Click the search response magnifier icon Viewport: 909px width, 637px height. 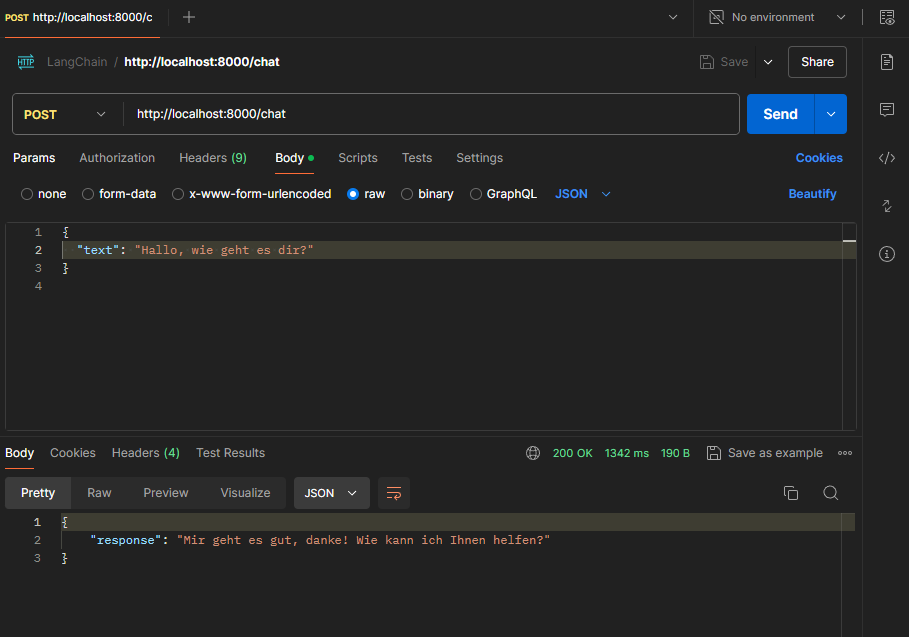pyautogui.click(x=830, y=493)
